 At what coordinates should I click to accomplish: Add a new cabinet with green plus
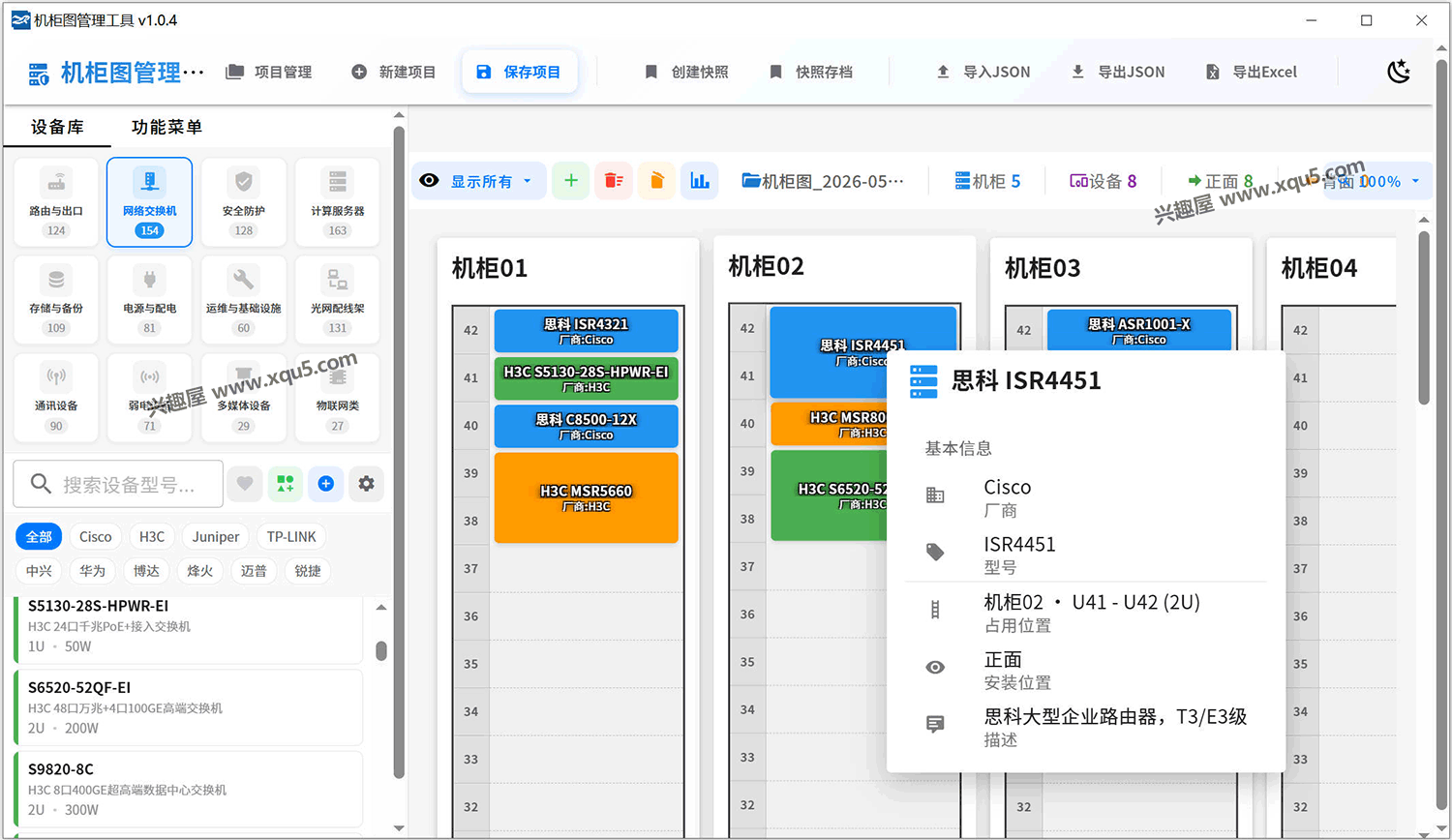point(571,181)
